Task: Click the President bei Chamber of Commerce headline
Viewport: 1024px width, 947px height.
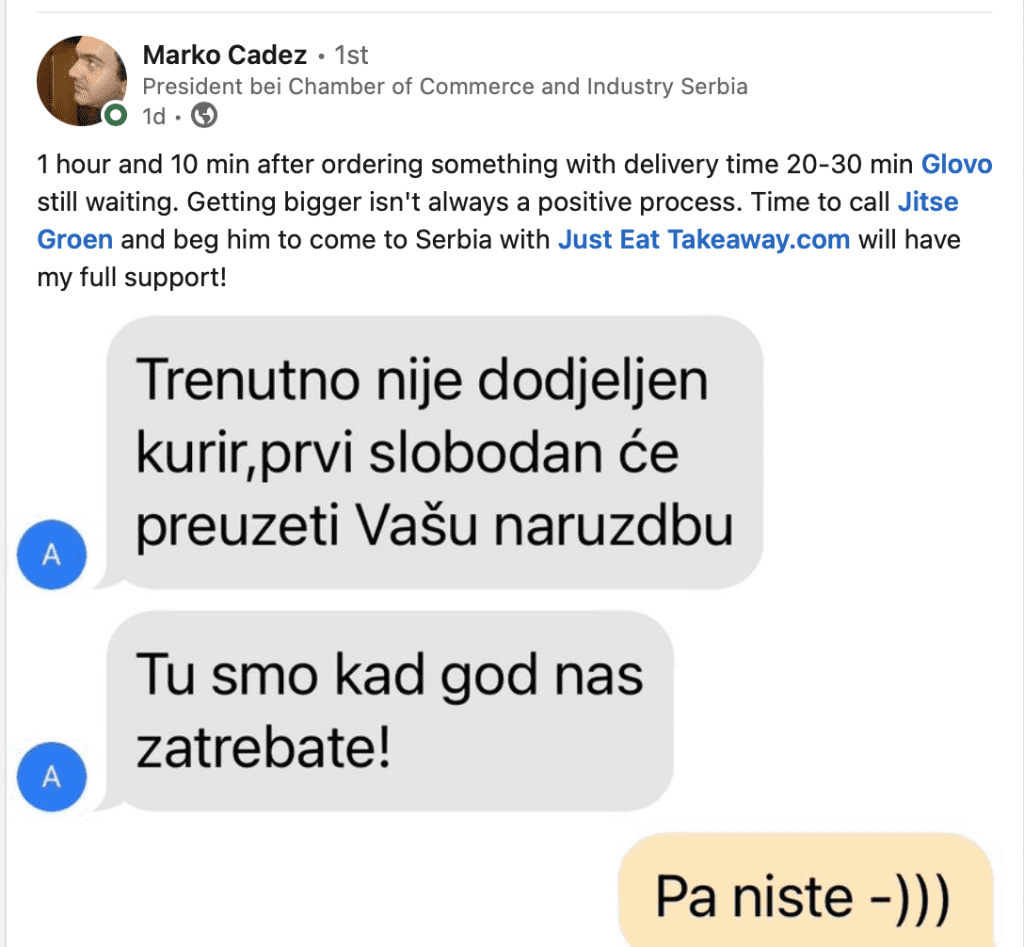Action: [445, 86]
